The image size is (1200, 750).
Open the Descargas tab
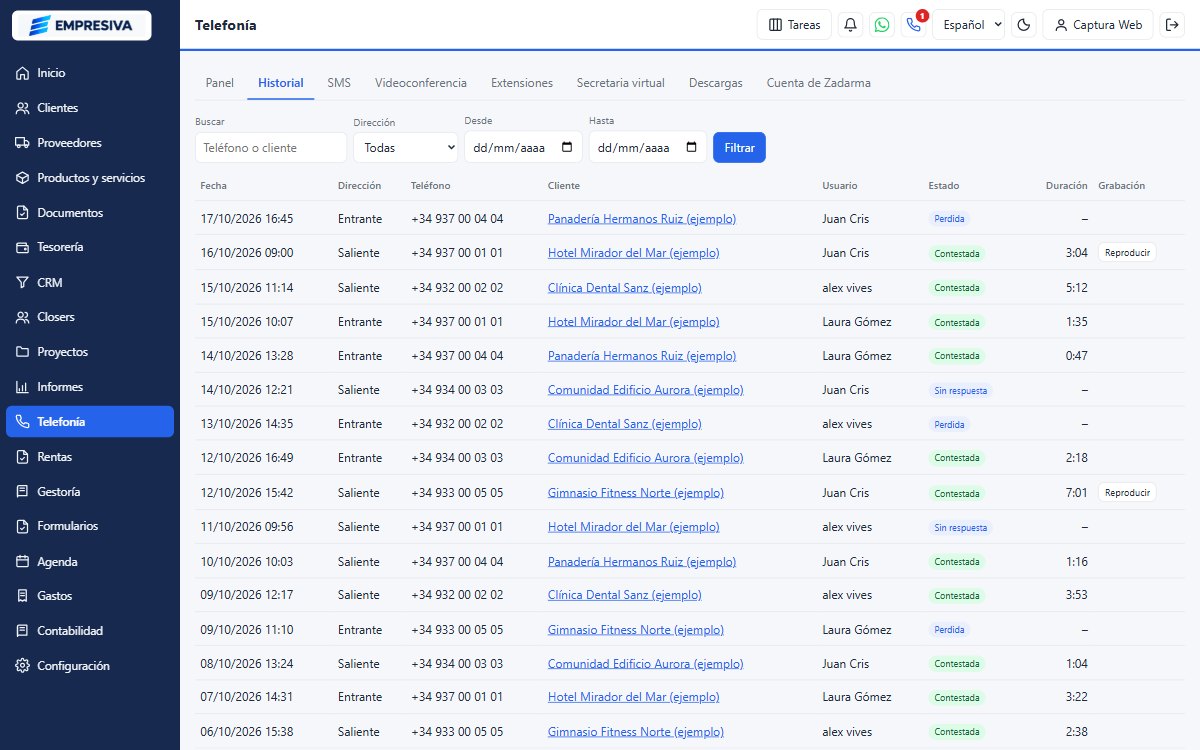pyautogui.click(x=716, y=83)
